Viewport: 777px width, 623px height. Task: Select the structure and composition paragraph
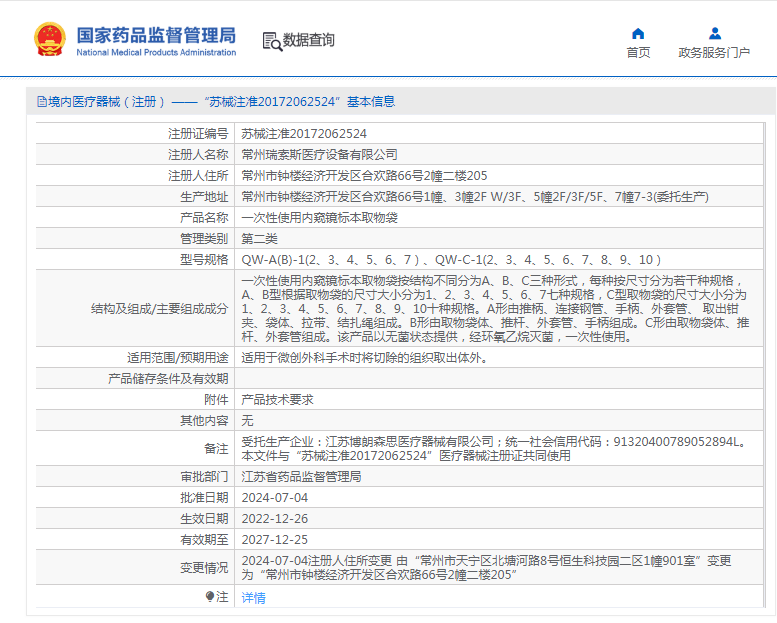tap(496, 308)
